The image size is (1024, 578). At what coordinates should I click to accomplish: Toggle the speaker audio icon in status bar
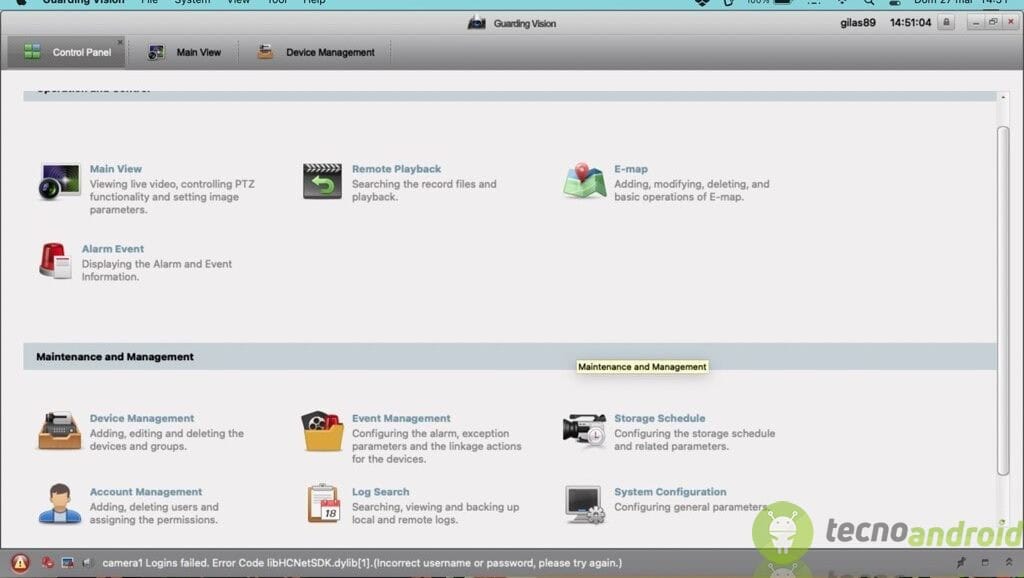point(88,562)
